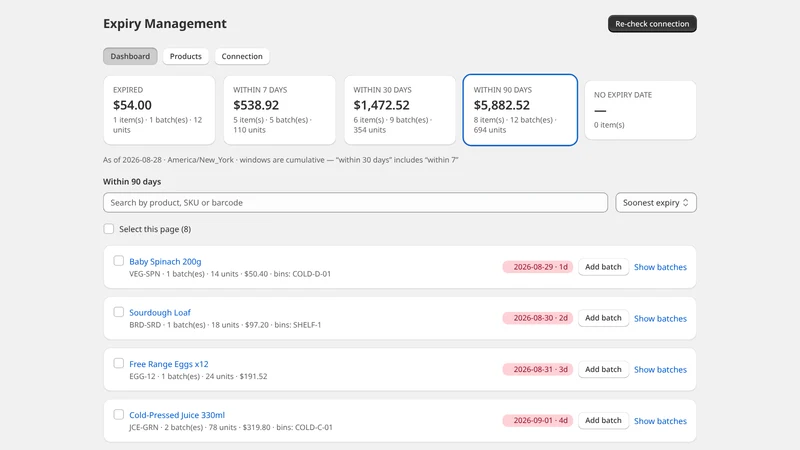Select the No Expiry Date card

pyautogui.click(x=640, y=110)
